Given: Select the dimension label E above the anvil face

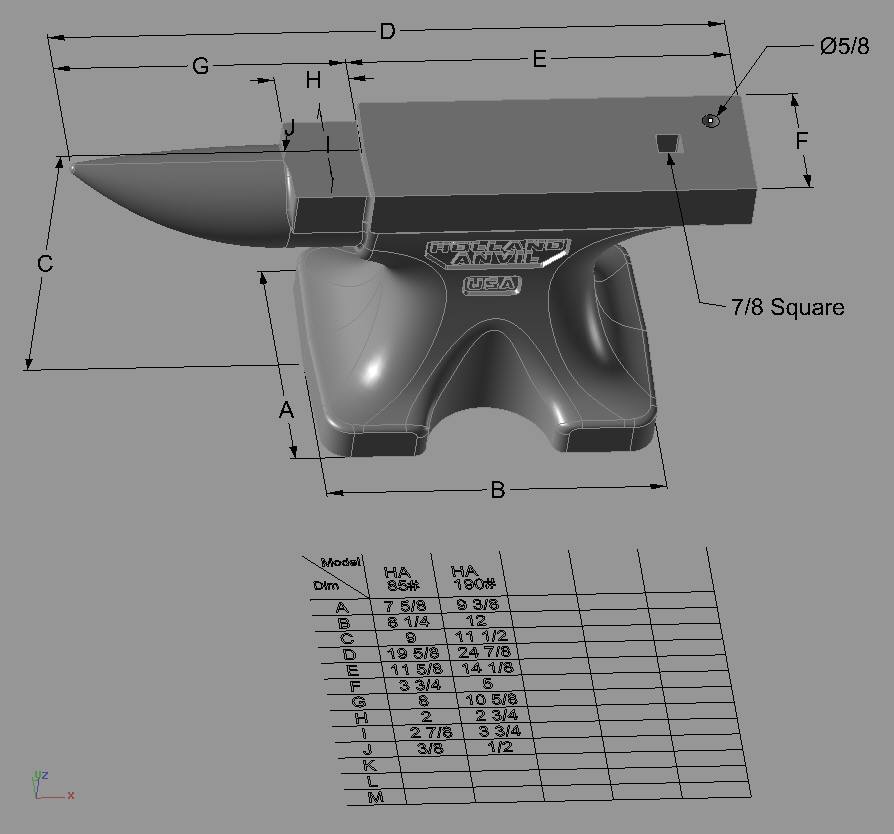Looking at the screenshot, I should click(x=539, y=59).
